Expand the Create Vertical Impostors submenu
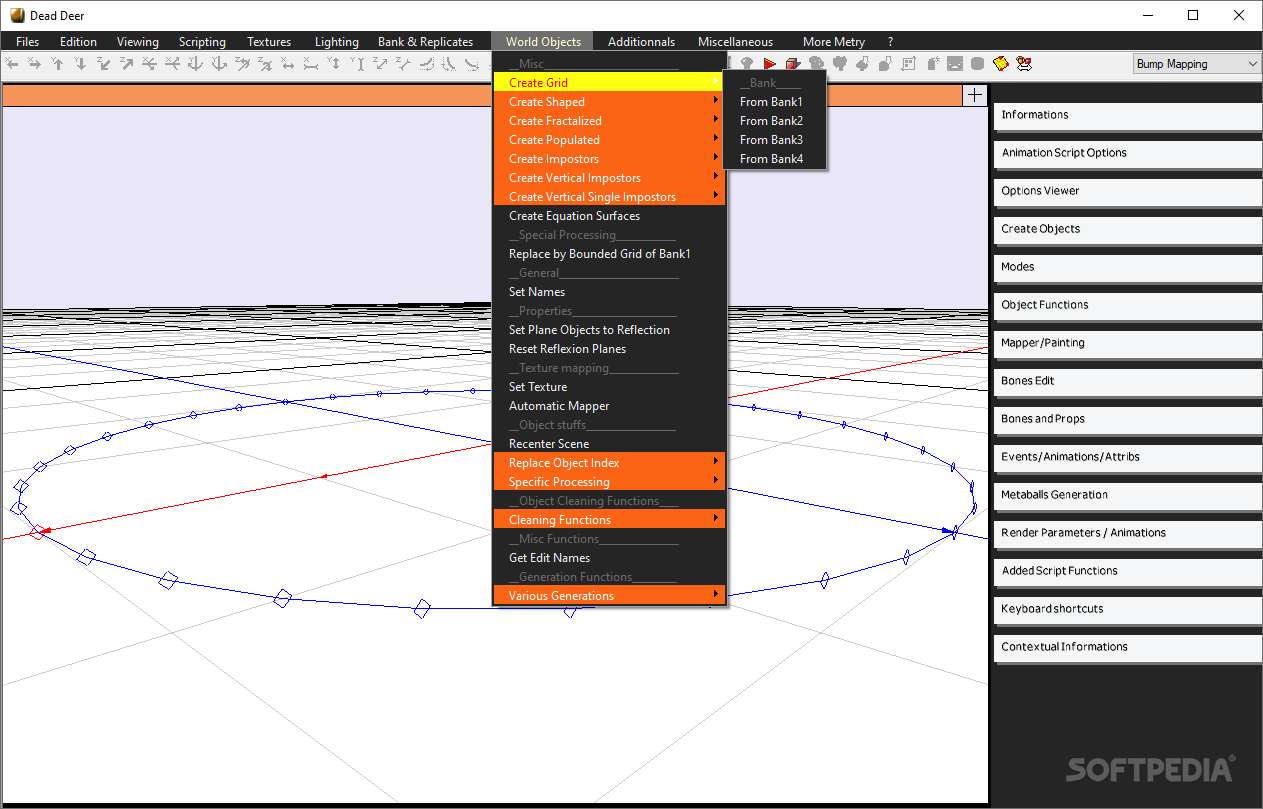This screenshot has width=1263, height=809. pyautogui.click(x=610, y=178)
